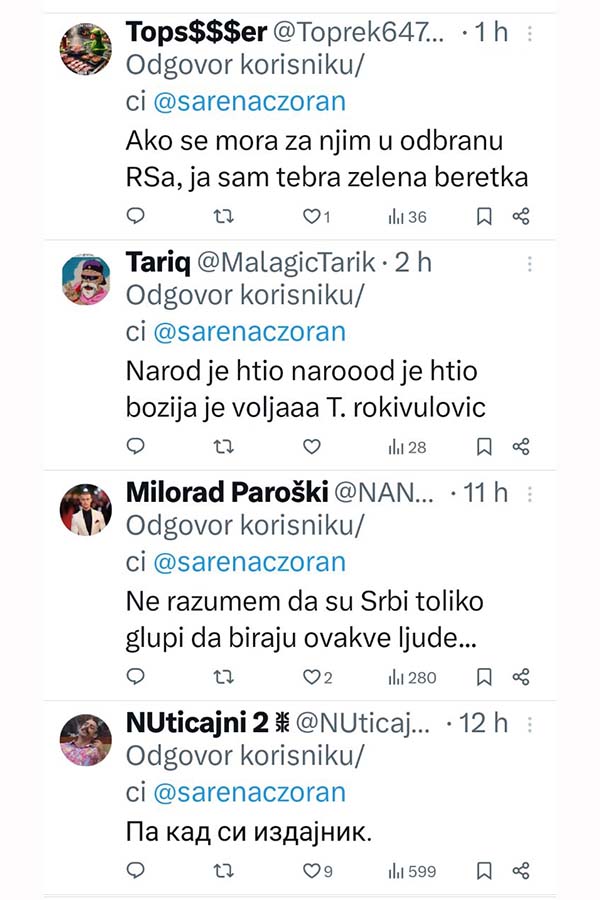This screenshot has width=600, height=900.
Task: Like the NUticajni 2 tweet
Action: point(311,871)
